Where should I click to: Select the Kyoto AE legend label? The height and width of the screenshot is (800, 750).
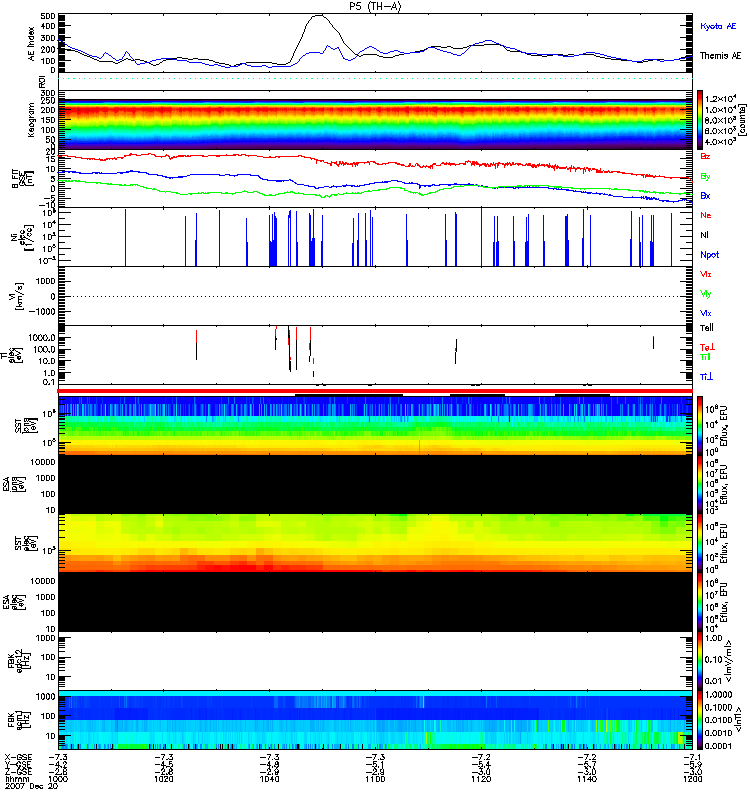coord(718,26)
